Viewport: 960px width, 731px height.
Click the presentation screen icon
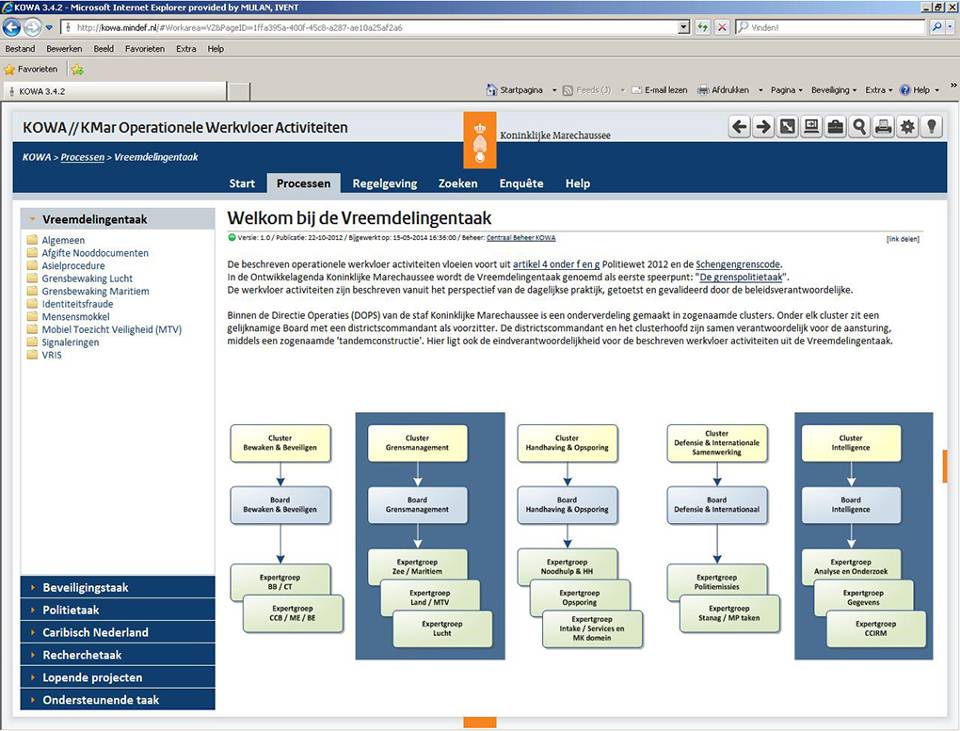tap(811, 126)
